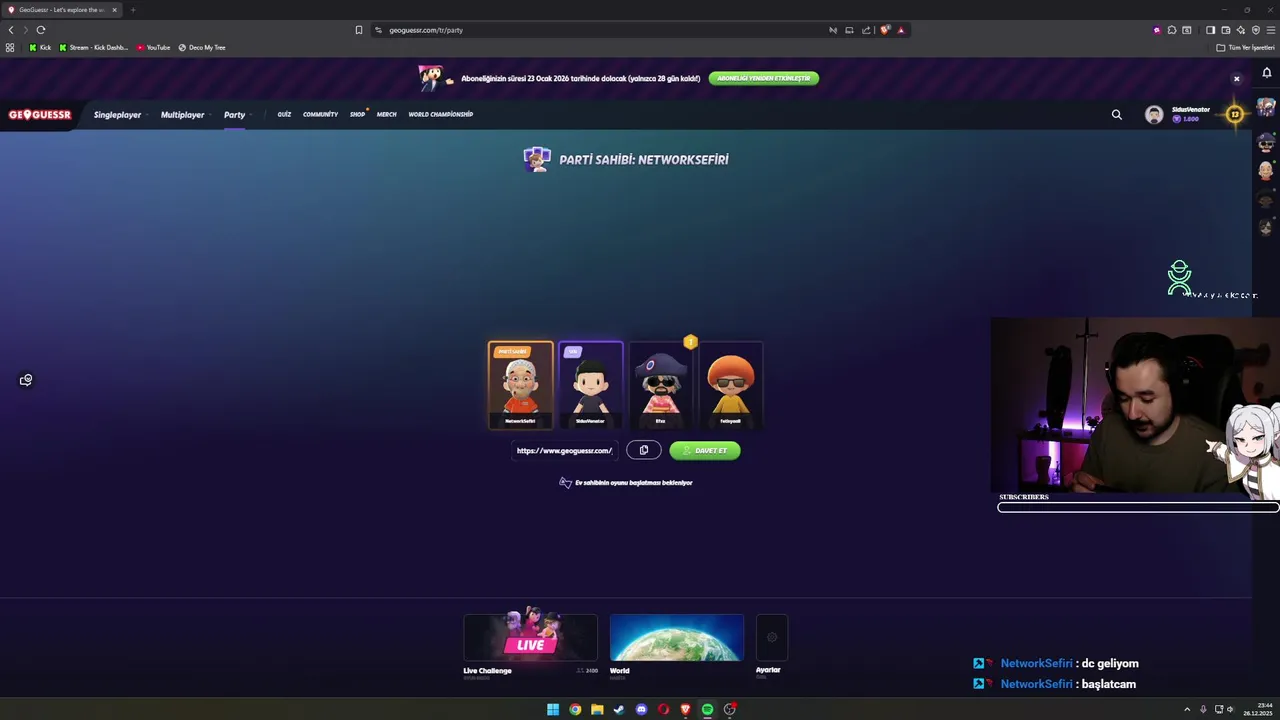The height and width of the screenshot is (720, 1280).
Task: Go to the Quiz page
Action: coord(284,114)
